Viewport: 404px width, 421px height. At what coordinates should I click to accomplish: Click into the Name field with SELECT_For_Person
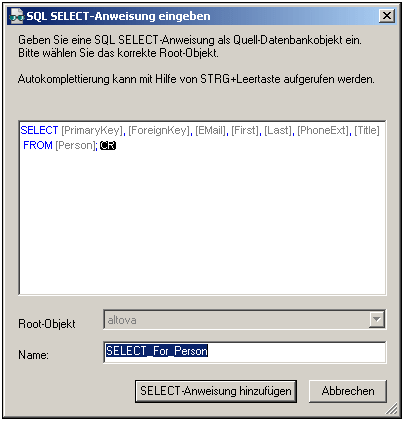pyautogui.click(x=245, y=352)
